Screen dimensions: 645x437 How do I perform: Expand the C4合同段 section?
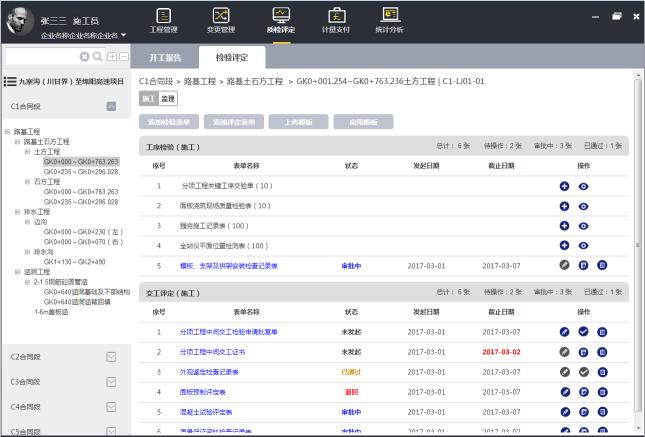(x=111, y=407)
